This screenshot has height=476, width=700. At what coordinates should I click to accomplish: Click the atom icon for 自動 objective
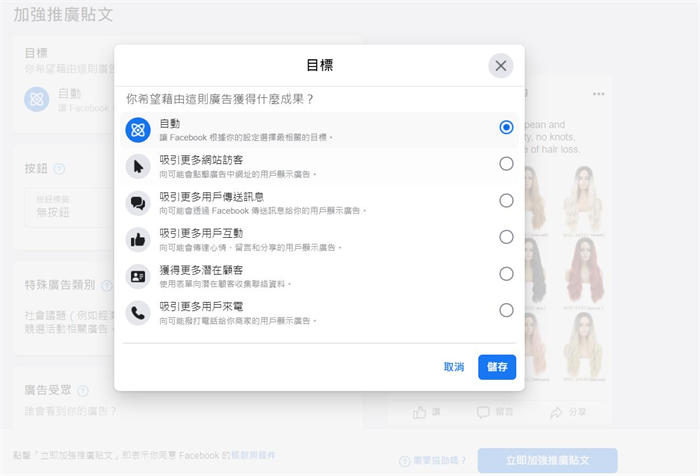pyautogui.click(x=138, y=128)
